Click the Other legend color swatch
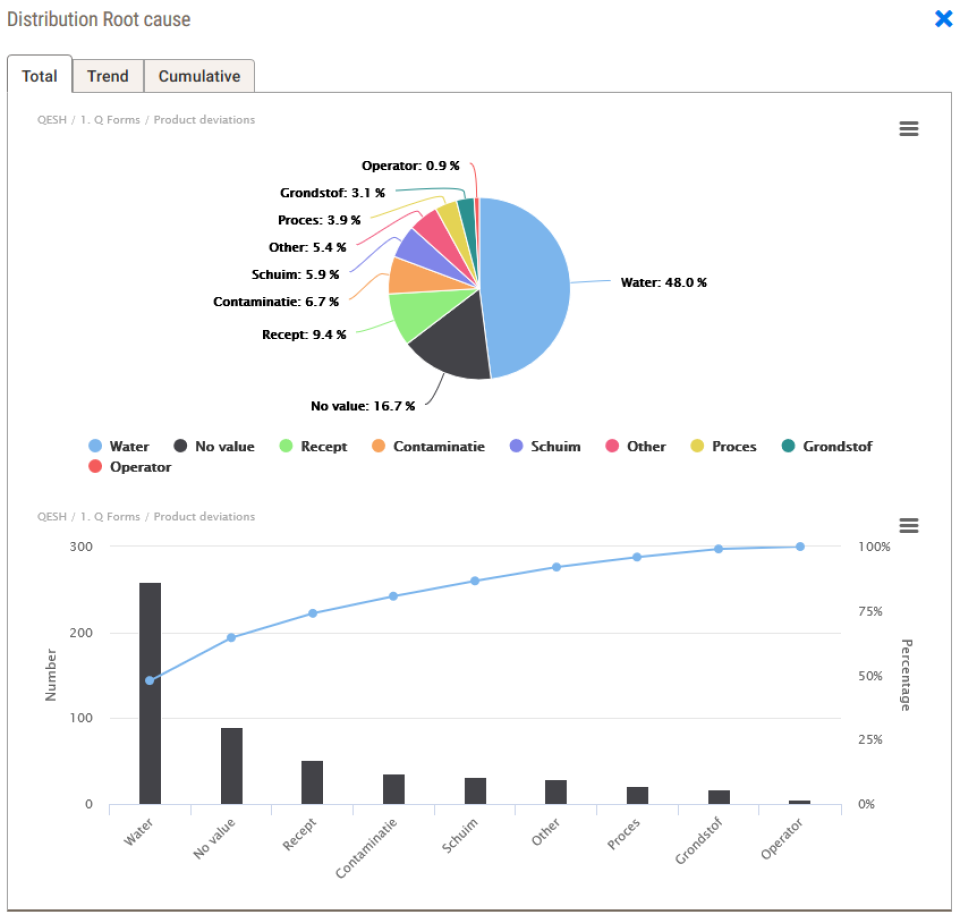960x923 pixels. pos(610,446)
